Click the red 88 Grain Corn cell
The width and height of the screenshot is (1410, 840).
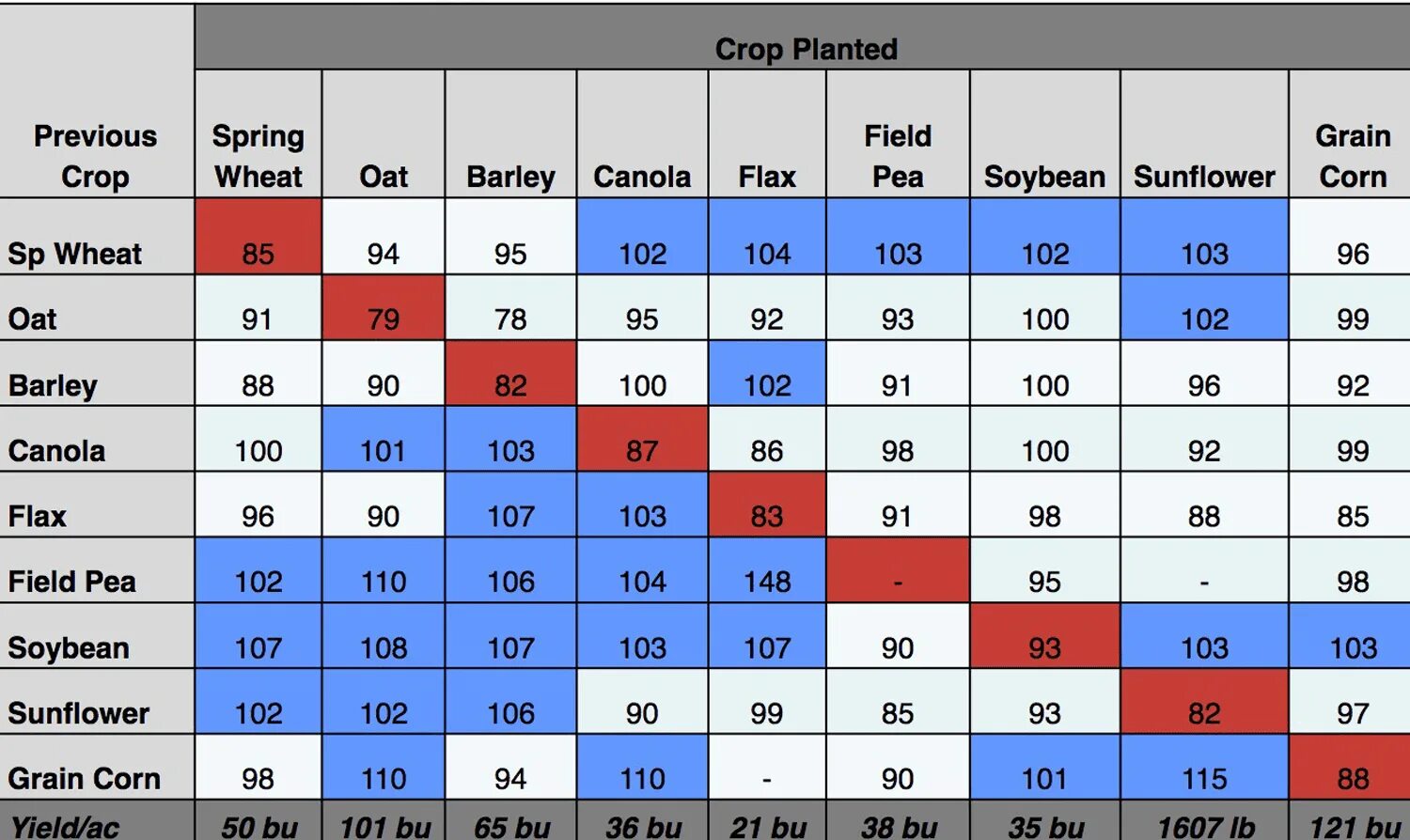(x=1350, y=768)
